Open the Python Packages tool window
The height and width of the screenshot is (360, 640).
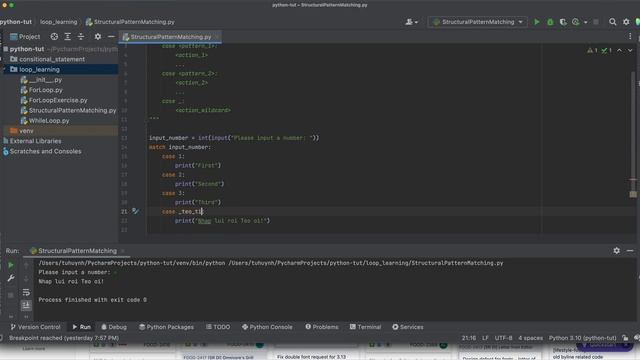tap(166, 327)
